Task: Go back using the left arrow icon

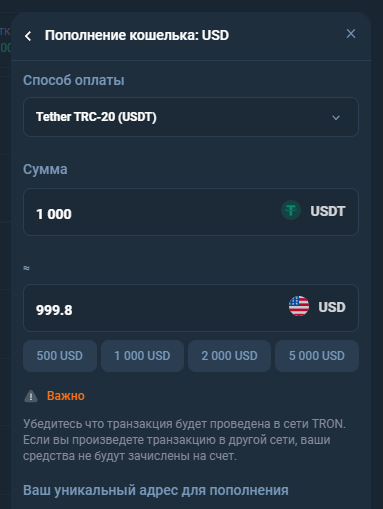Action: [28, 36]
